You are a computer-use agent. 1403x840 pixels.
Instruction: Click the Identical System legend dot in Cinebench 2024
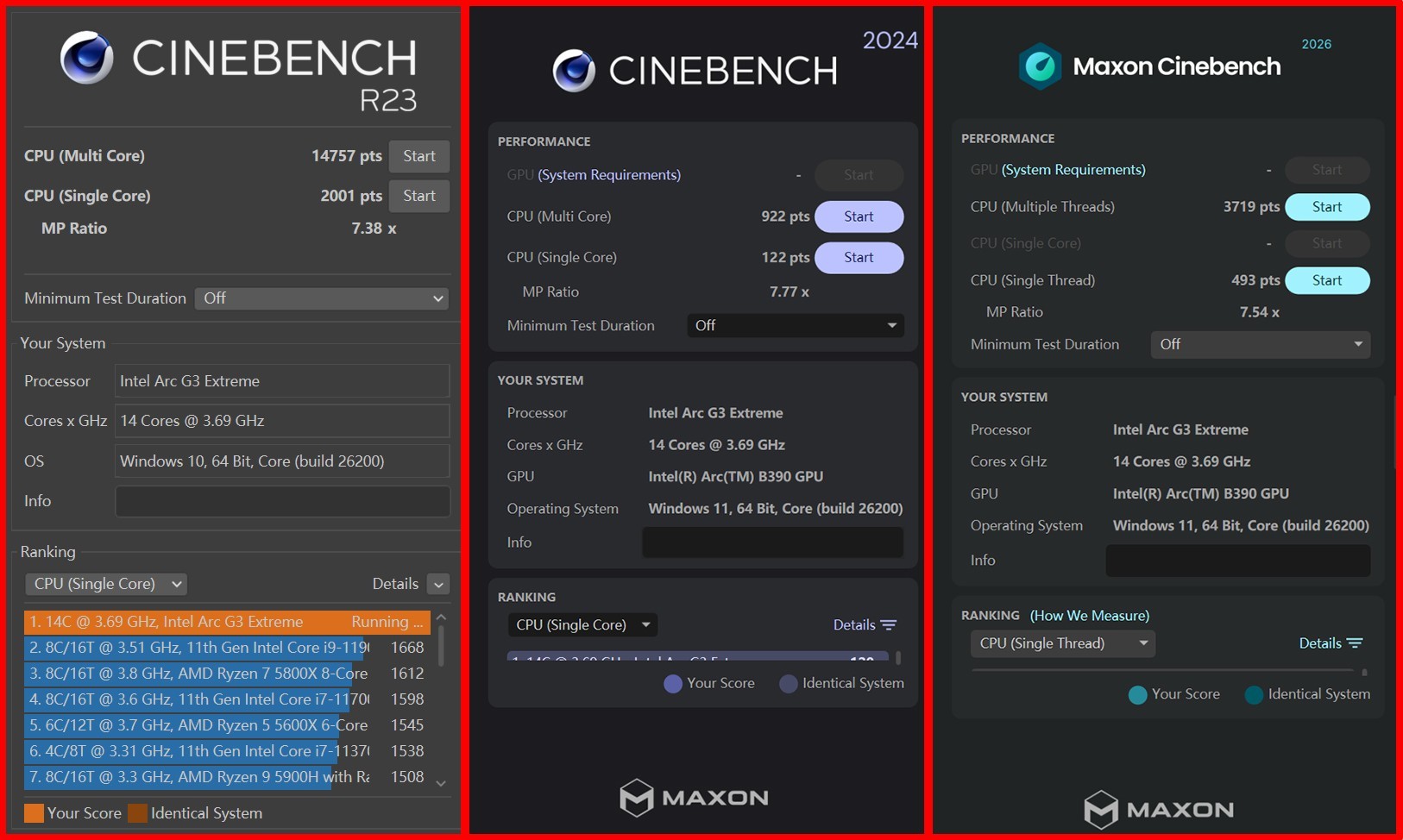[x=789, y=684]
